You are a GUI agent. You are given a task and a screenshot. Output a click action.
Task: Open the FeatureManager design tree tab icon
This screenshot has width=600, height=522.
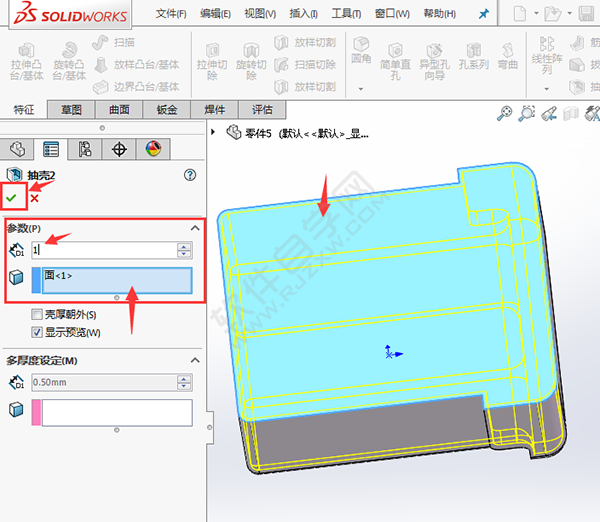click(17, 149)
